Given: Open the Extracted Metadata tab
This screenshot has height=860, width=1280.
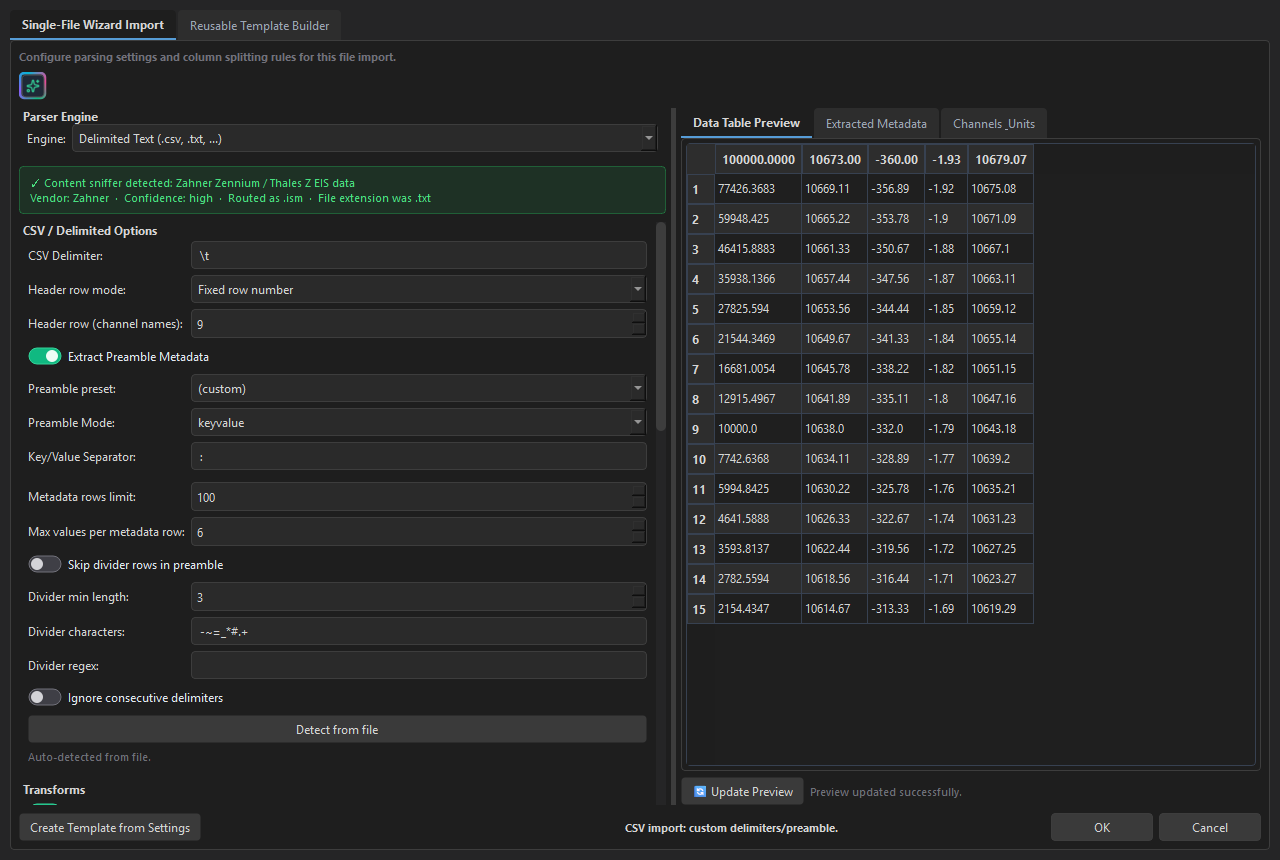Looking at the screenshot, I should point(876,124).
